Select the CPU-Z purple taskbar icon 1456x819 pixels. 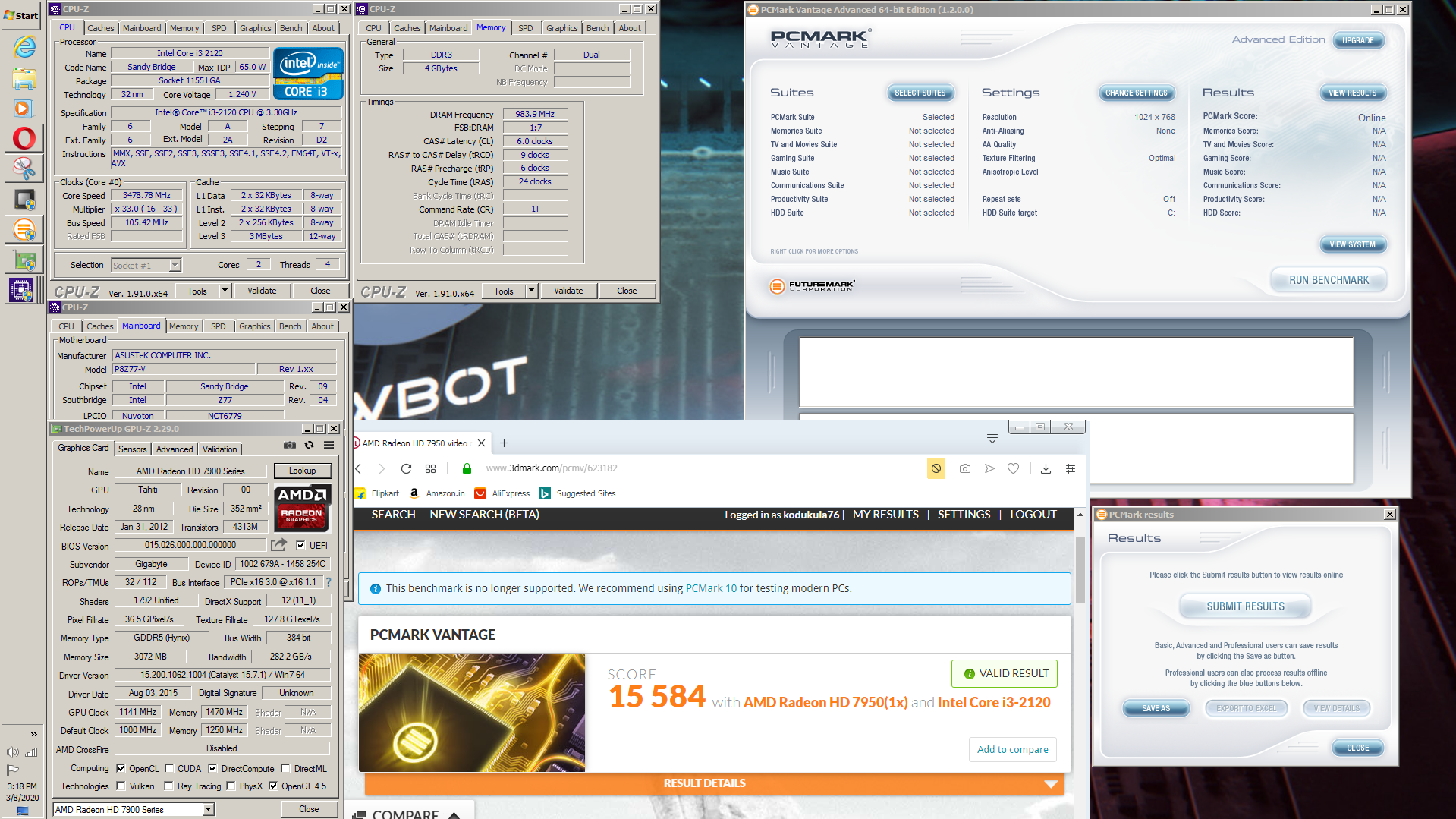point(21,289)
